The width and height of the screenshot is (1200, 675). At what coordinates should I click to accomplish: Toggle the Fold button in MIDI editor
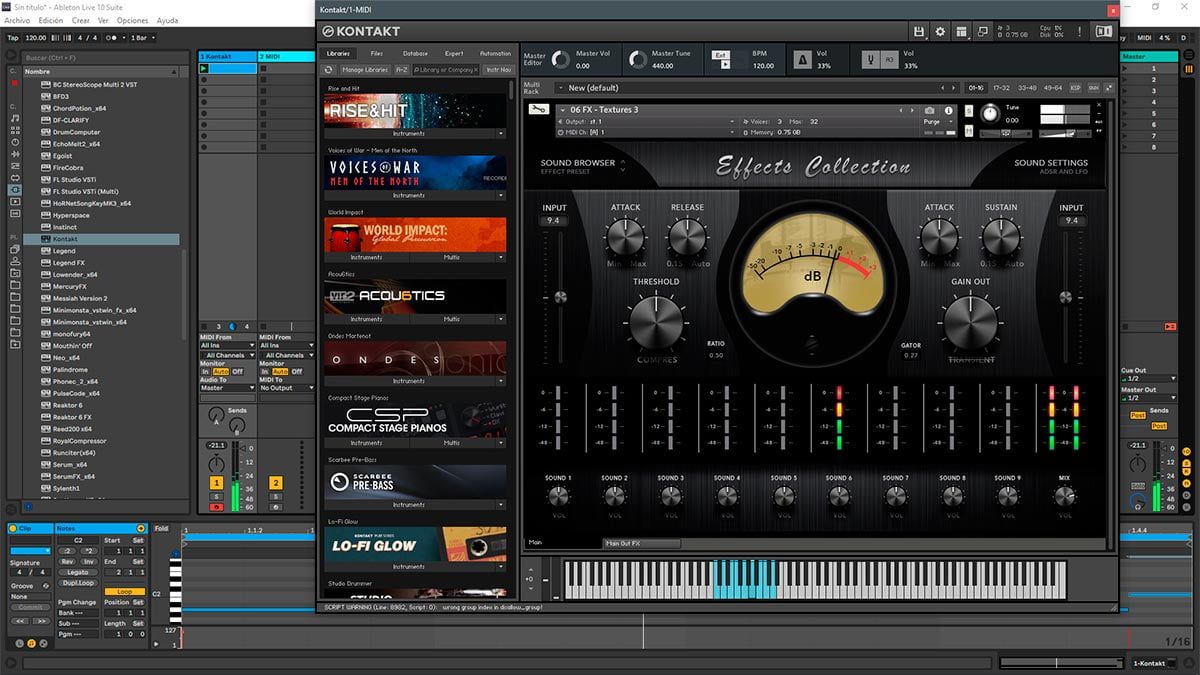(x=162, y=528)
